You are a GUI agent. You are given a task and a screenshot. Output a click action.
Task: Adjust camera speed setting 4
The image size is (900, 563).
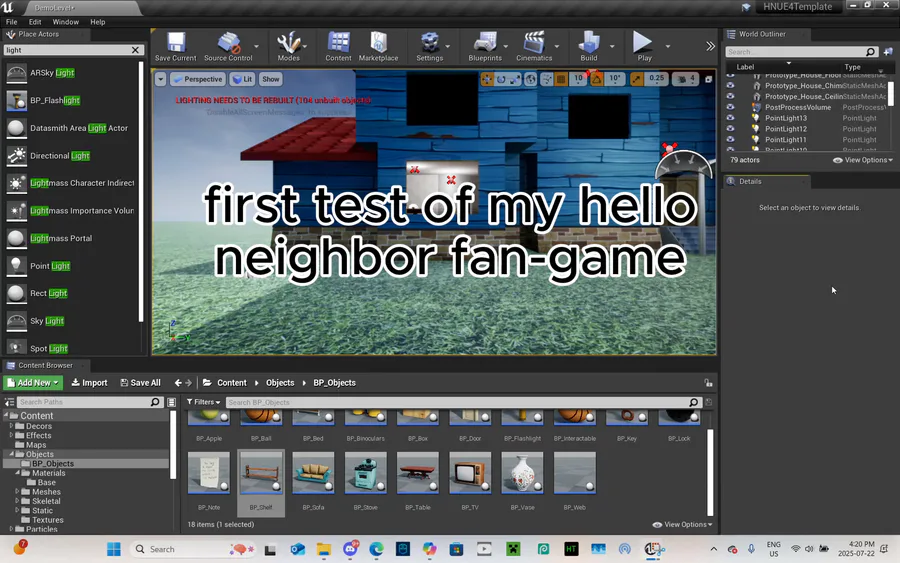coord(686,79)
